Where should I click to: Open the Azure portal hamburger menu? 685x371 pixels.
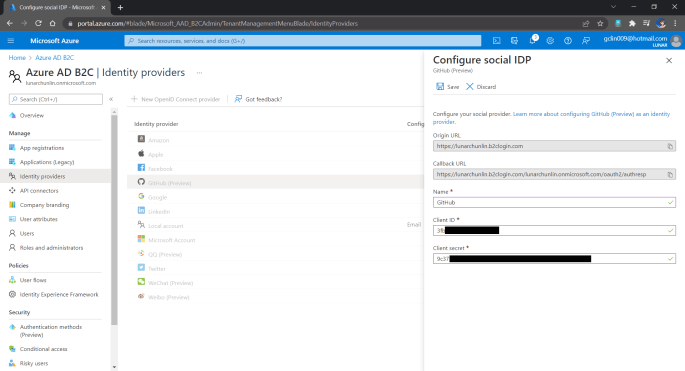click(11, 41)
